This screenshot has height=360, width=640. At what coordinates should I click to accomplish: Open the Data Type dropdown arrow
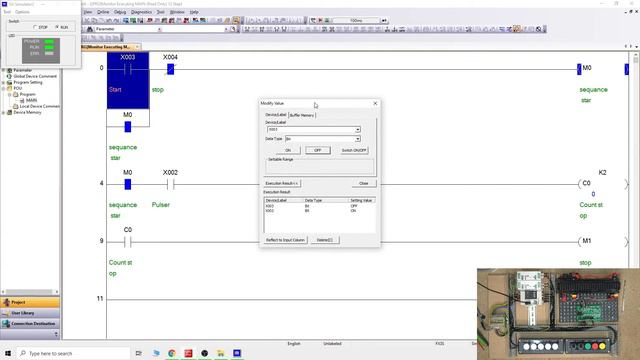coord(358,139)
